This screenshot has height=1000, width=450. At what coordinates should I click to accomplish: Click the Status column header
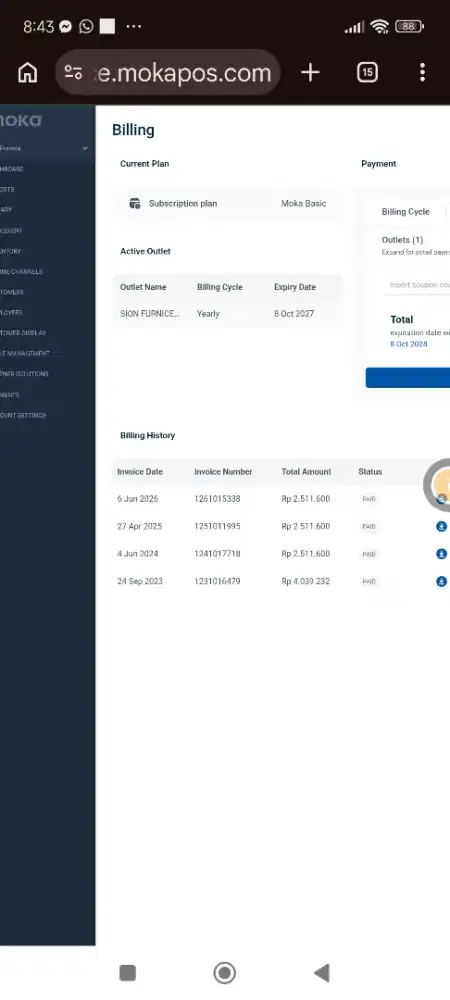[x=370, y=472]
